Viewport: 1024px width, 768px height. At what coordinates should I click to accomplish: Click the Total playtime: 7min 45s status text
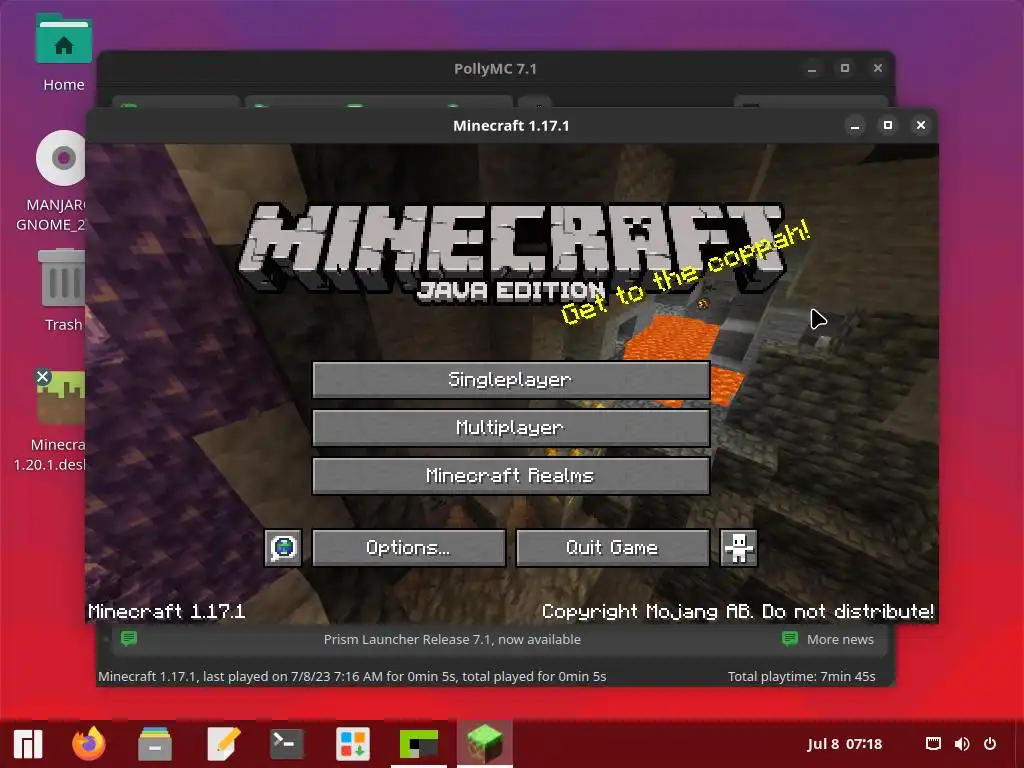point(801,677)
